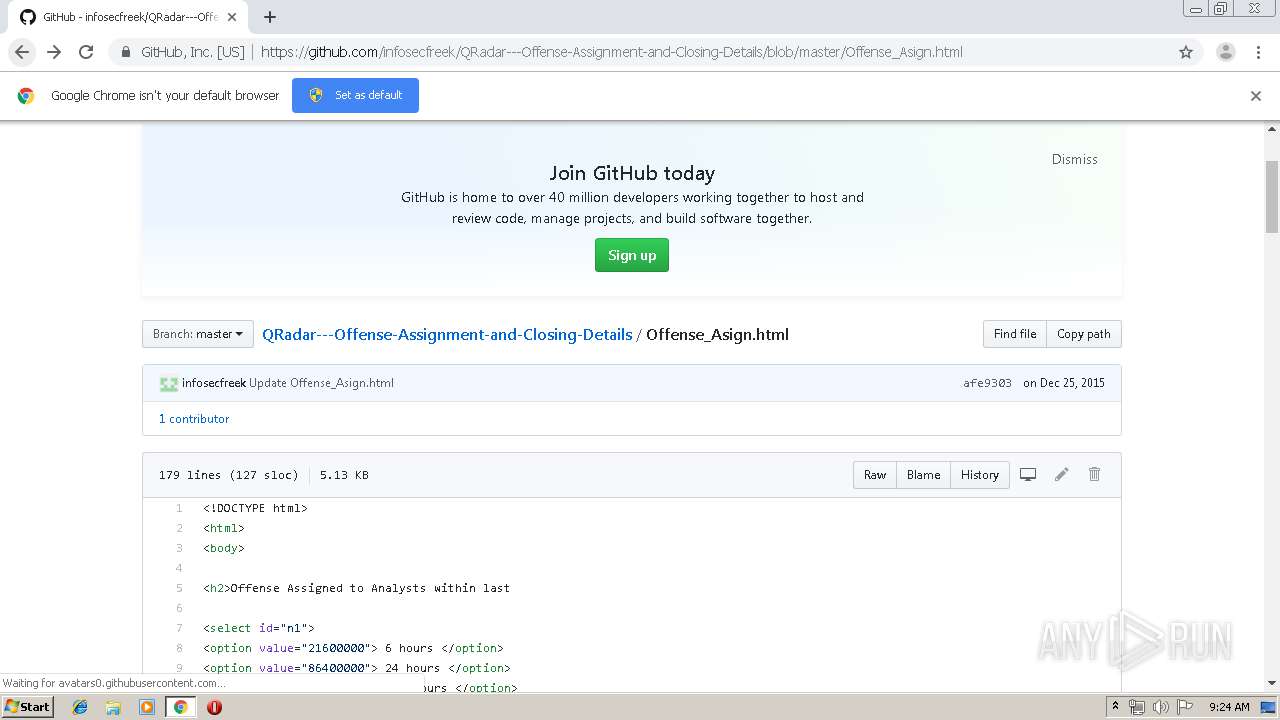Click the Find file button

point(1015,334)
